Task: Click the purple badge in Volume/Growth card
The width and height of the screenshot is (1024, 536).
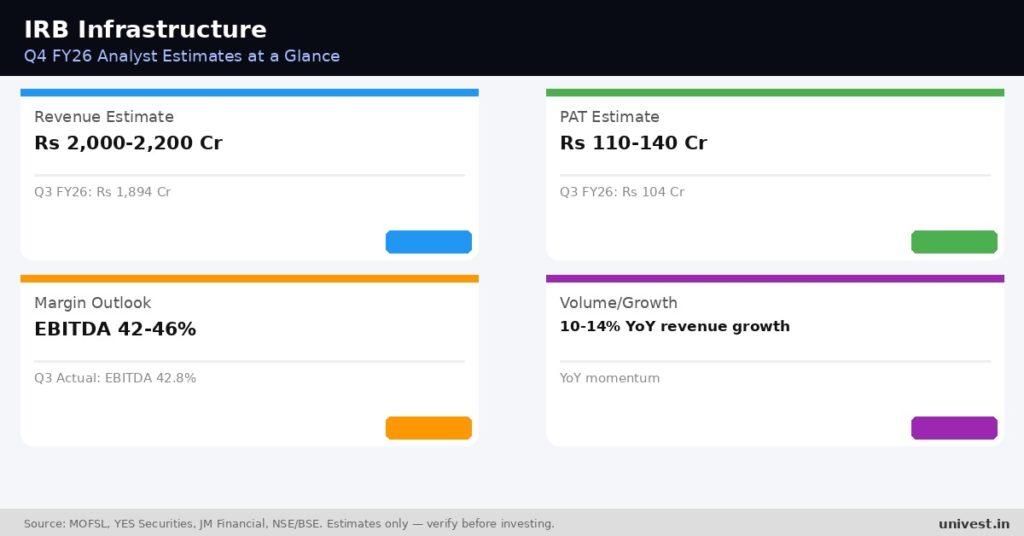Action: coord(954,428)
